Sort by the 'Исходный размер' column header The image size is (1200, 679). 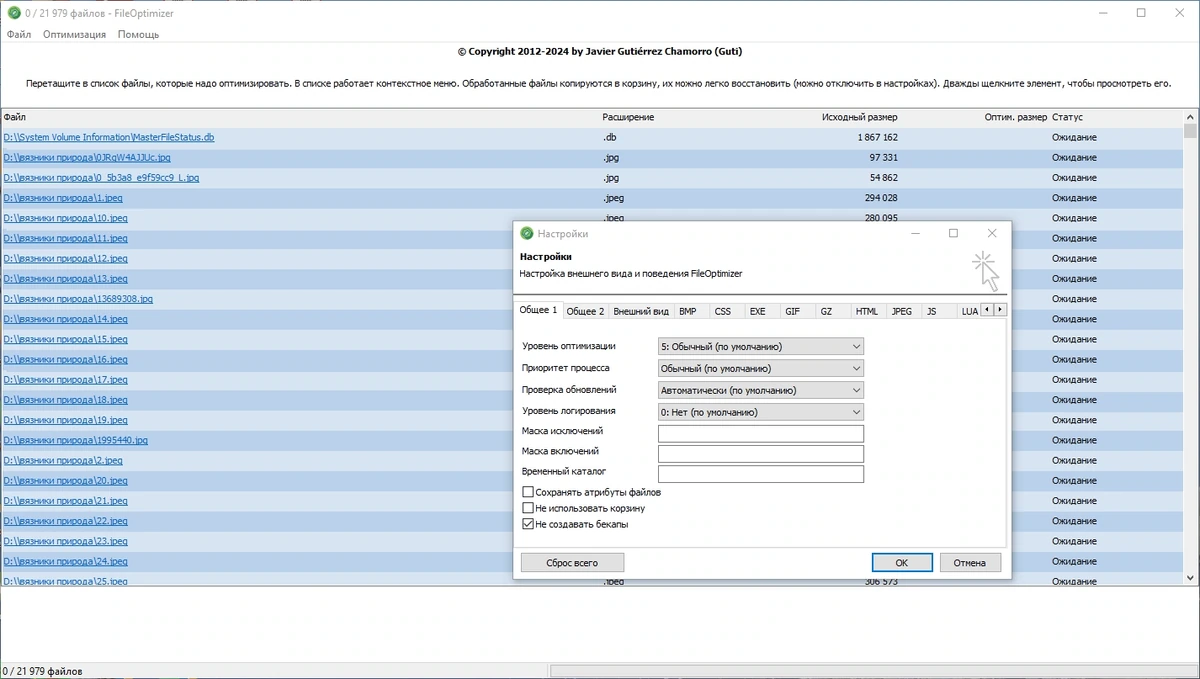click(860, 117)
